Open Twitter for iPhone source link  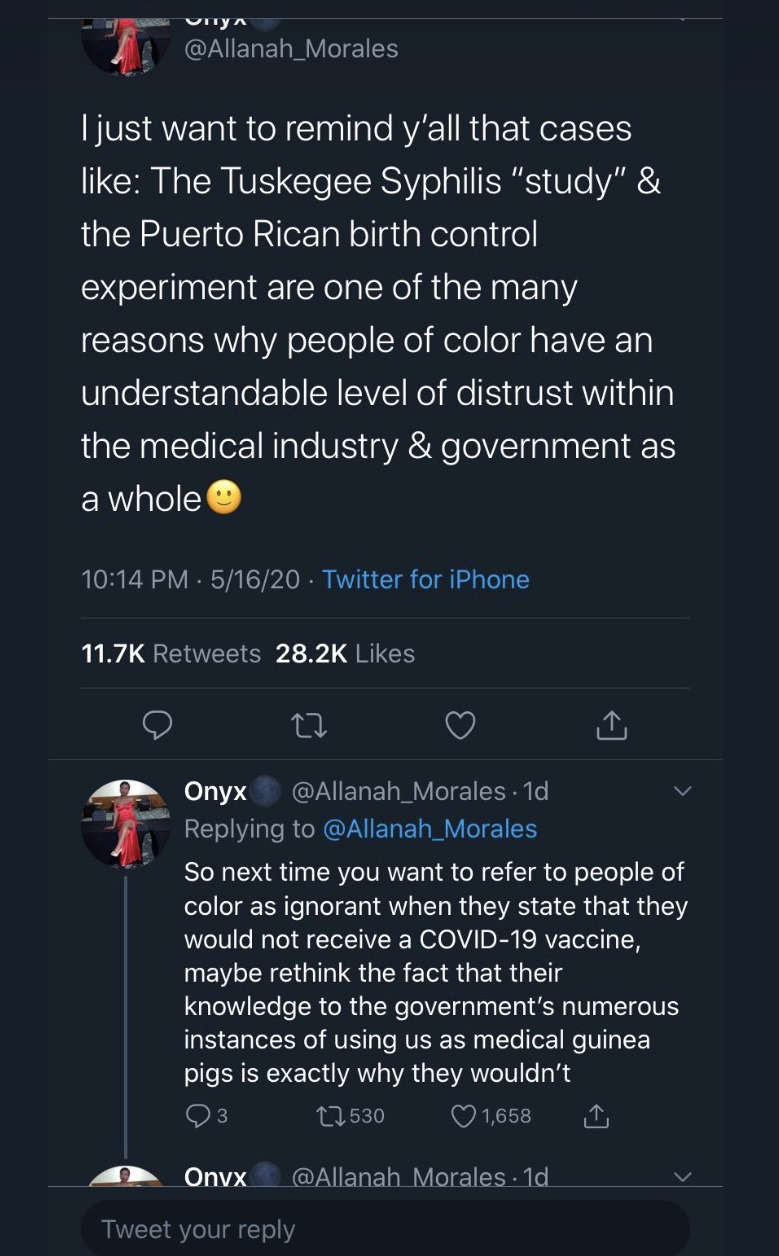pos(425,579)
